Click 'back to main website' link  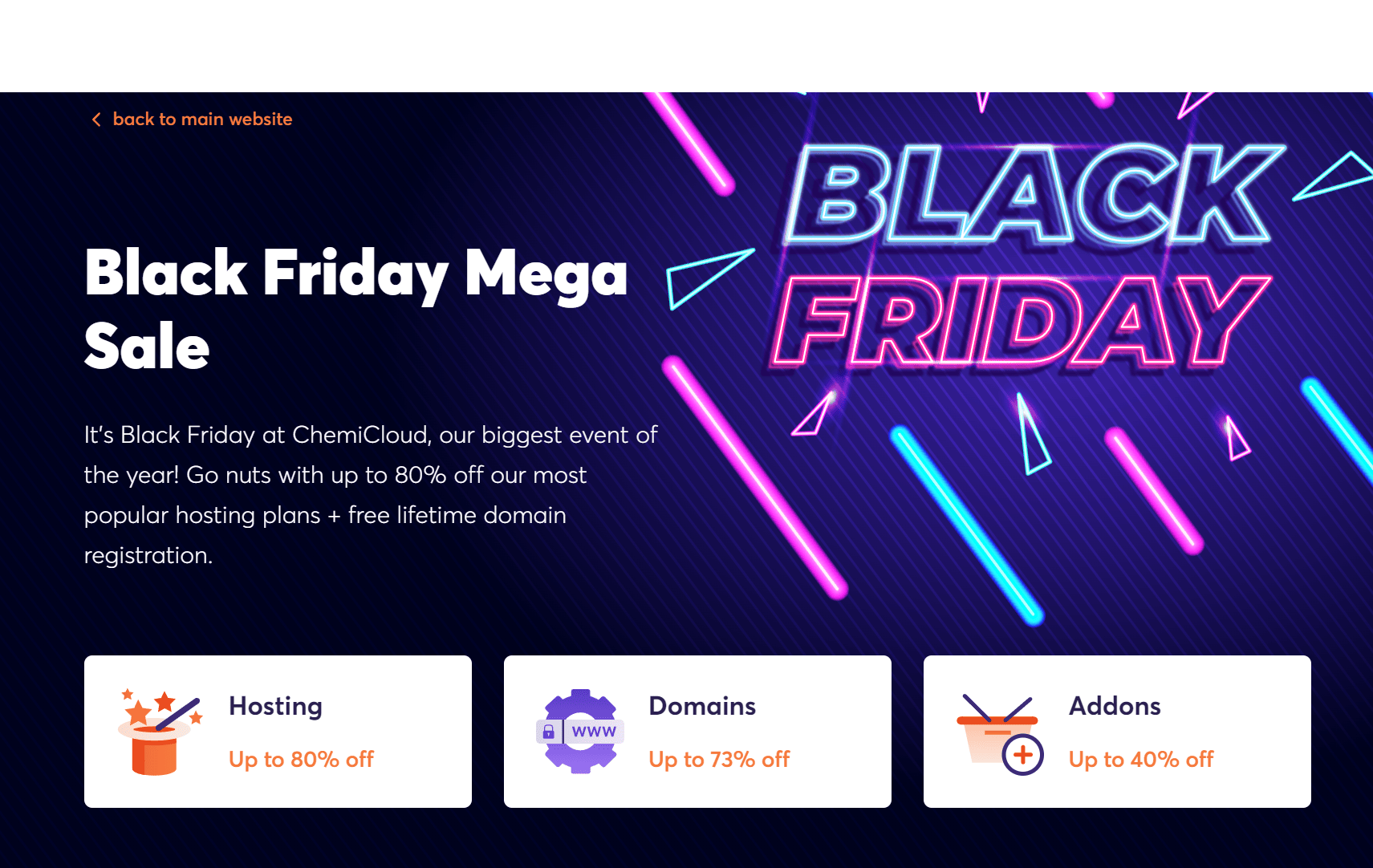(x=203, y=119)
